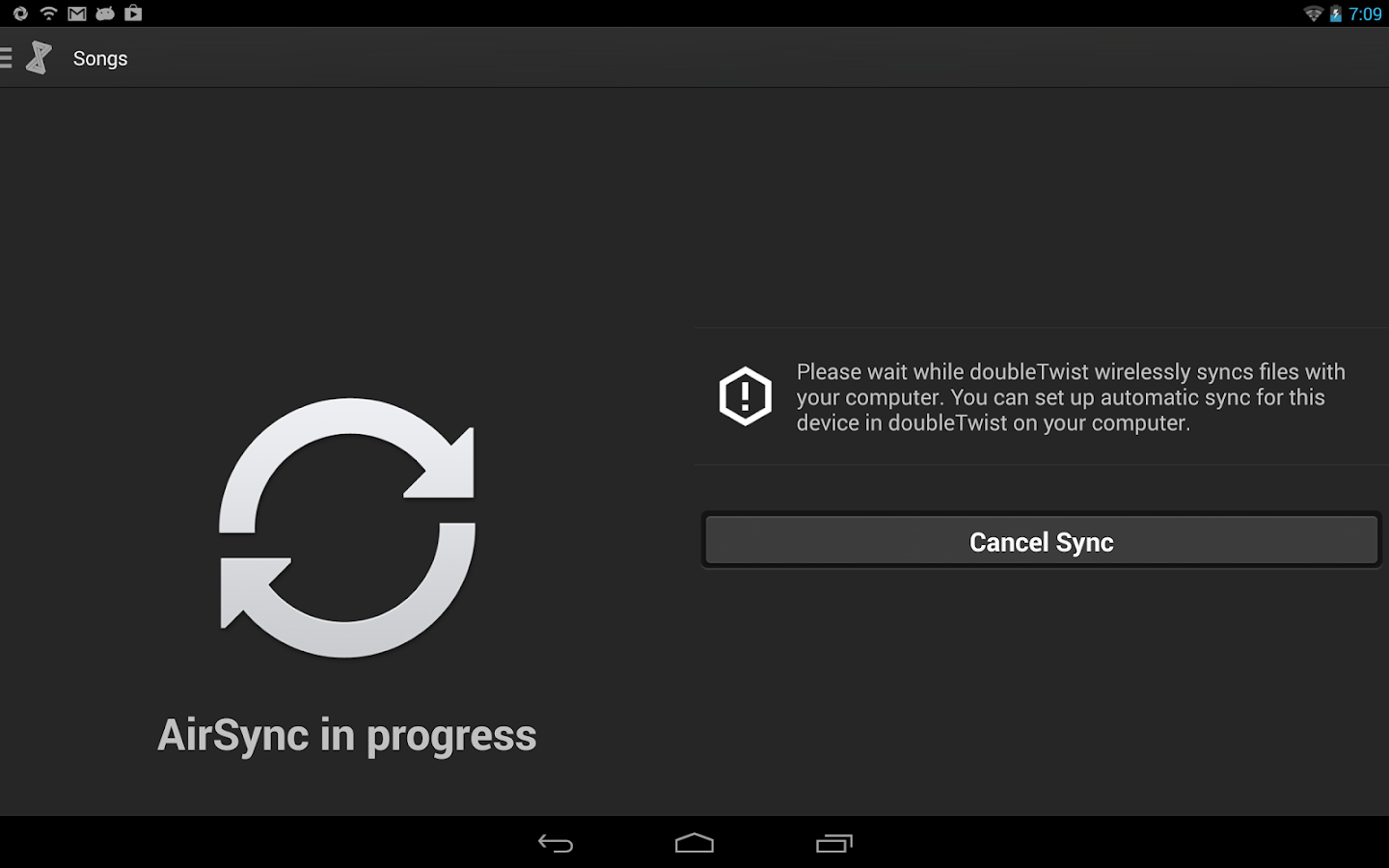The height and width of the screenshot is (868, 1389).
Task: Tap the 'Please wait while doubleTwist' message
Action: click(x=1071, y=397)
